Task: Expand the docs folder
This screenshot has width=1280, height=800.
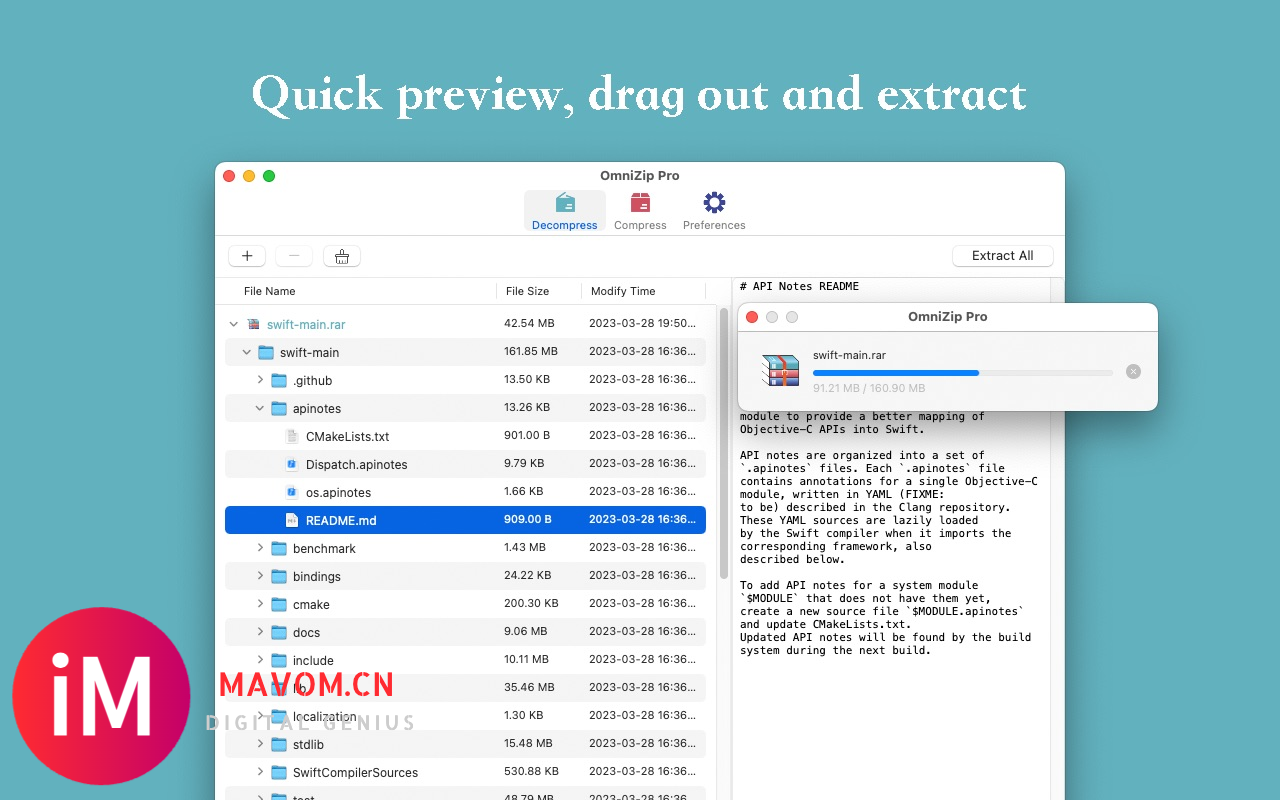Action: click(260, 632)
